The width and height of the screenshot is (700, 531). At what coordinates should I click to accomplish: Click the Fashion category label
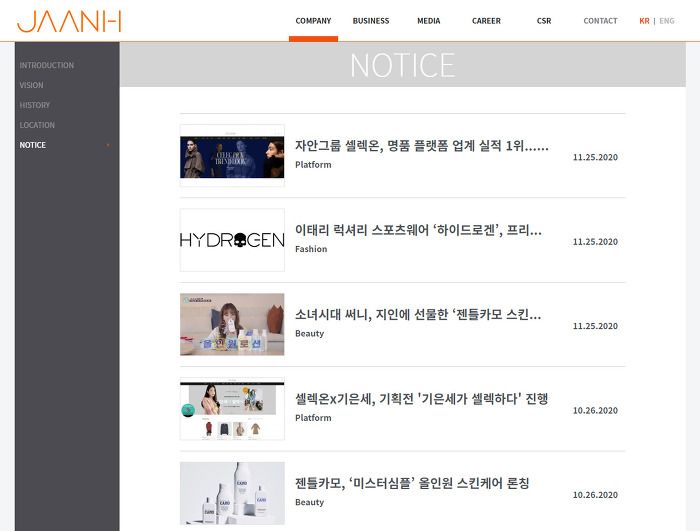[x=311, y=249]
